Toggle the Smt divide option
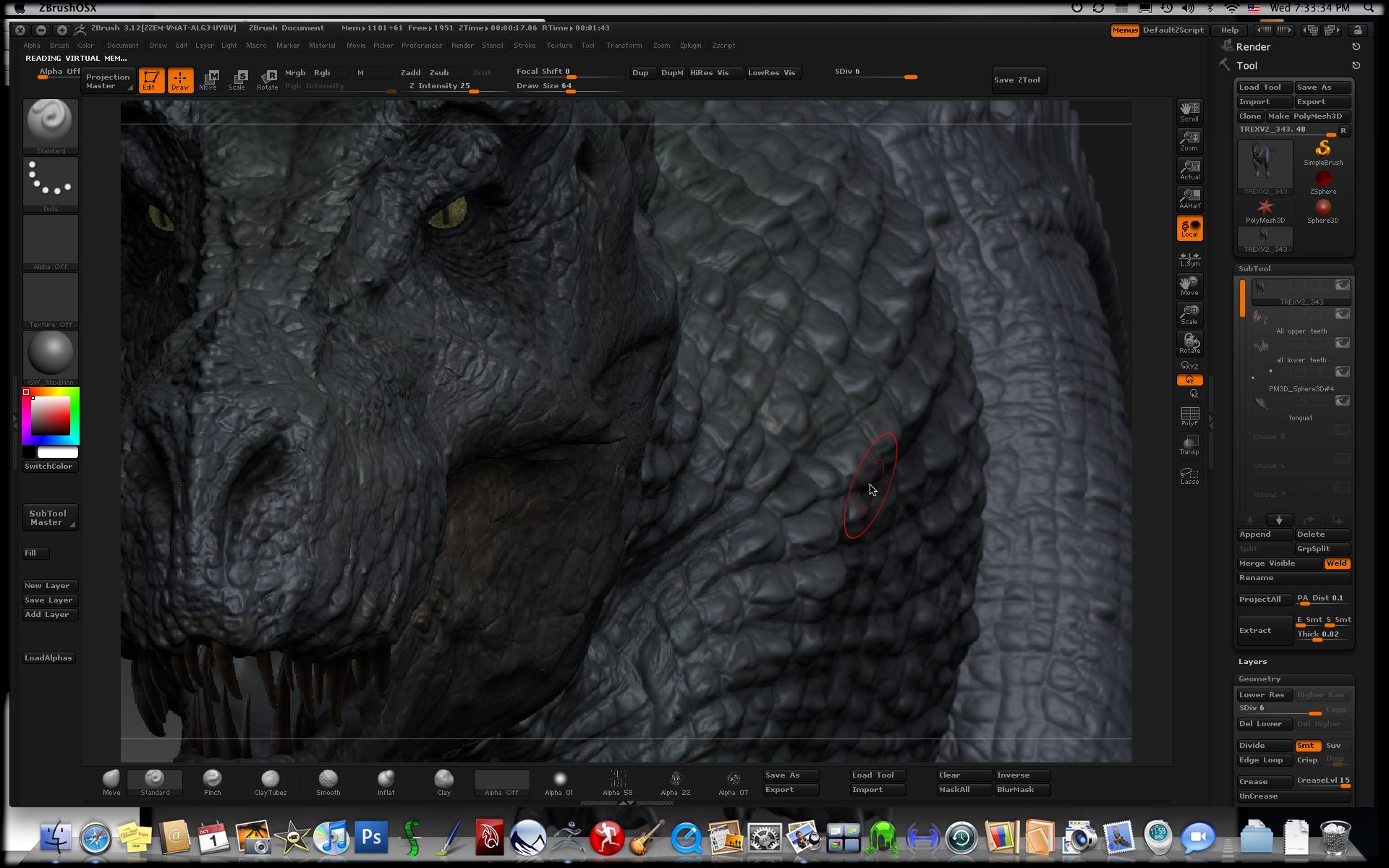The image size is (1389, 868). pos(1307,746)
